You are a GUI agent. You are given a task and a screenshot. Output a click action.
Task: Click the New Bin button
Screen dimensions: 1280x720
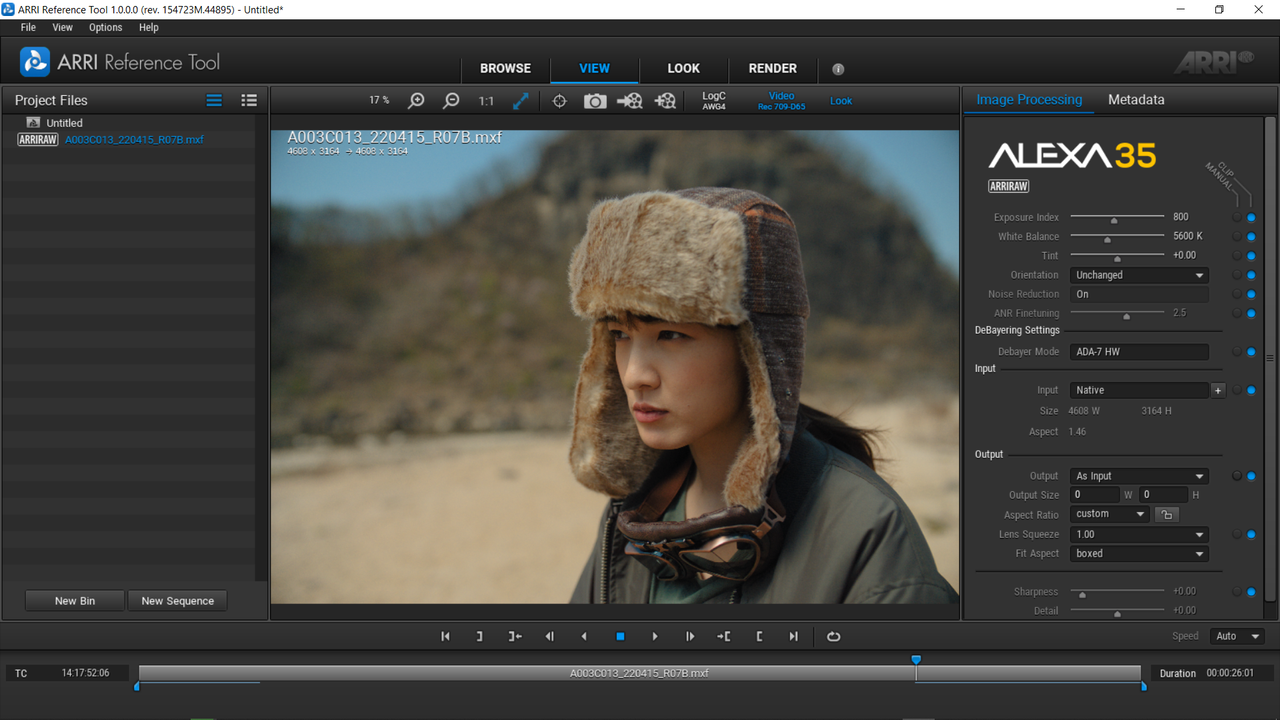pos(75,601)
